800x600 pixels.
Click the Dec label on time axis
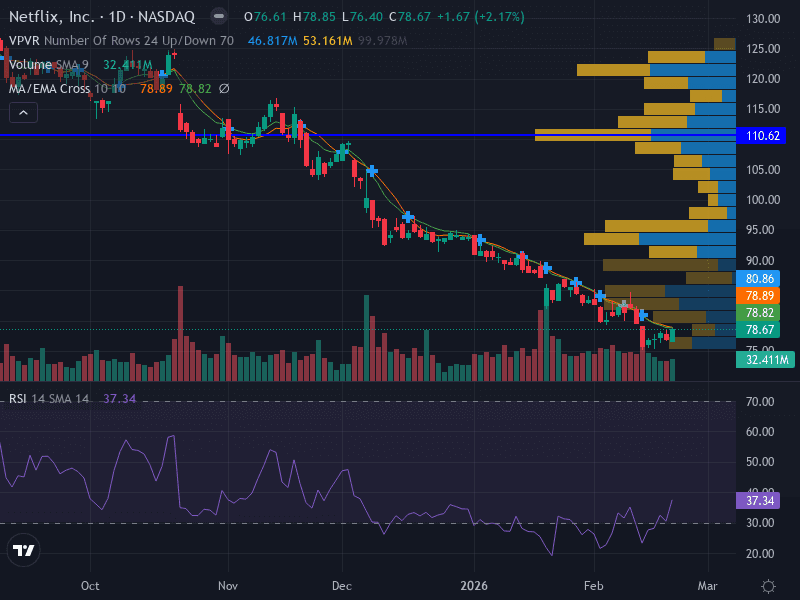point(342,586)
